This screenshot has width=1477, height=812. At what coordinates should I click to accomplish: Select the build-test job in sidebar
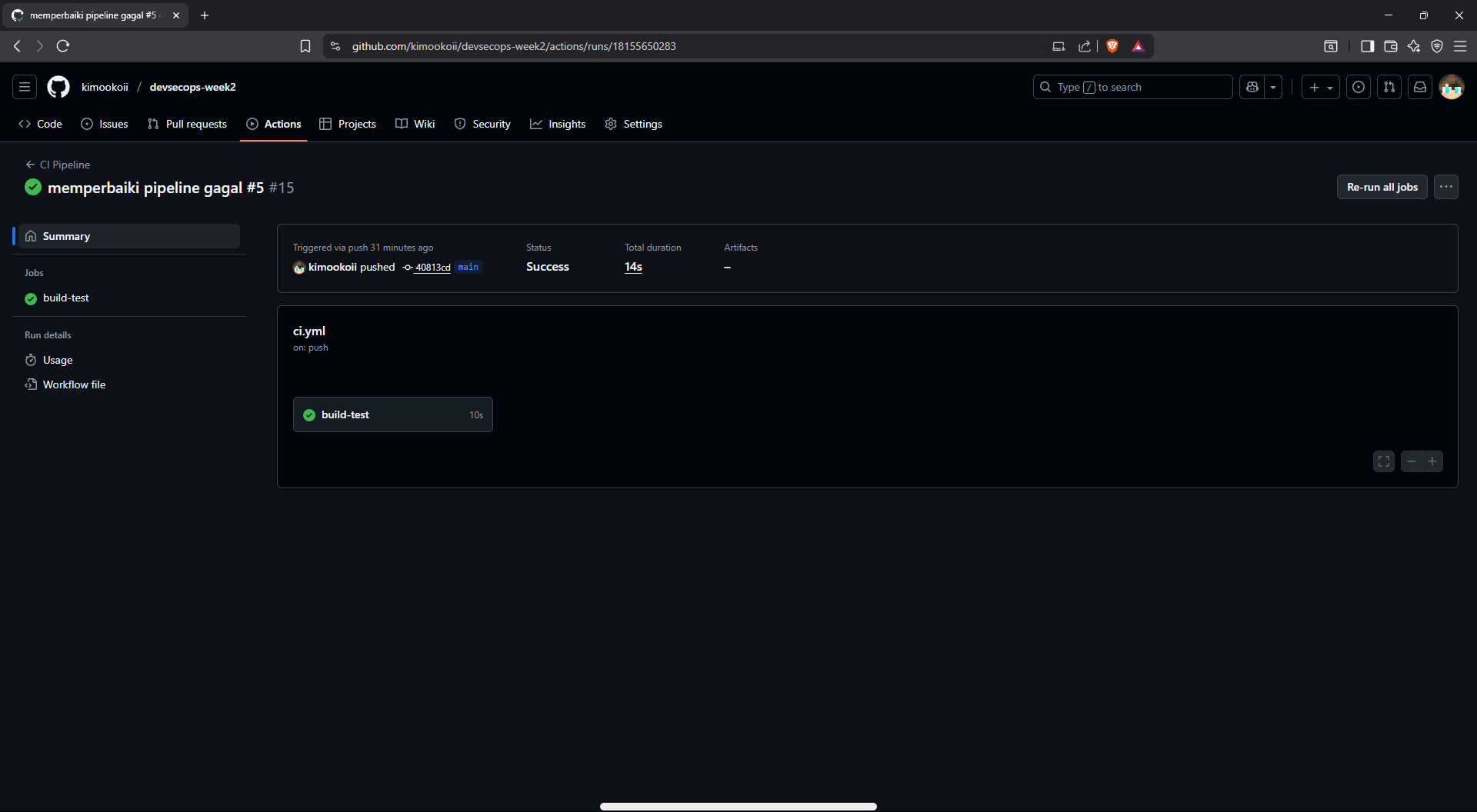[x=66, y=298]
